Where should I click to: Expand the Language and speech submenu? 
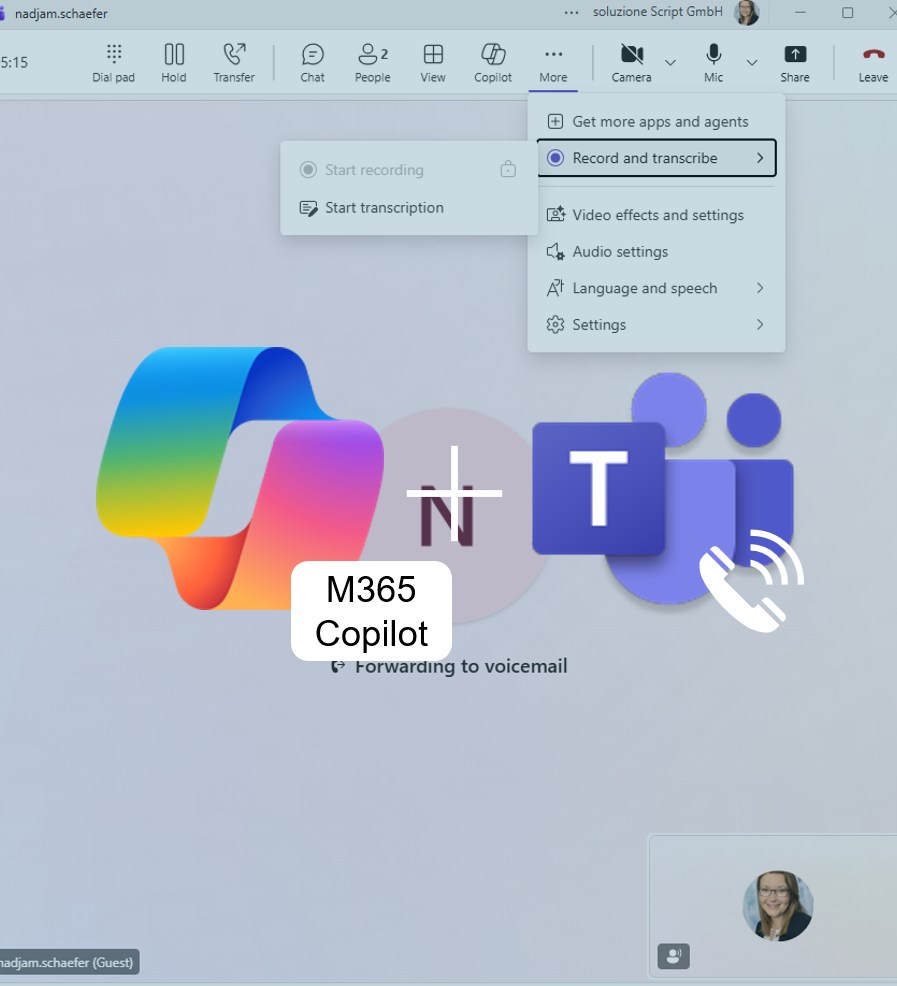[x=656, y=288]
